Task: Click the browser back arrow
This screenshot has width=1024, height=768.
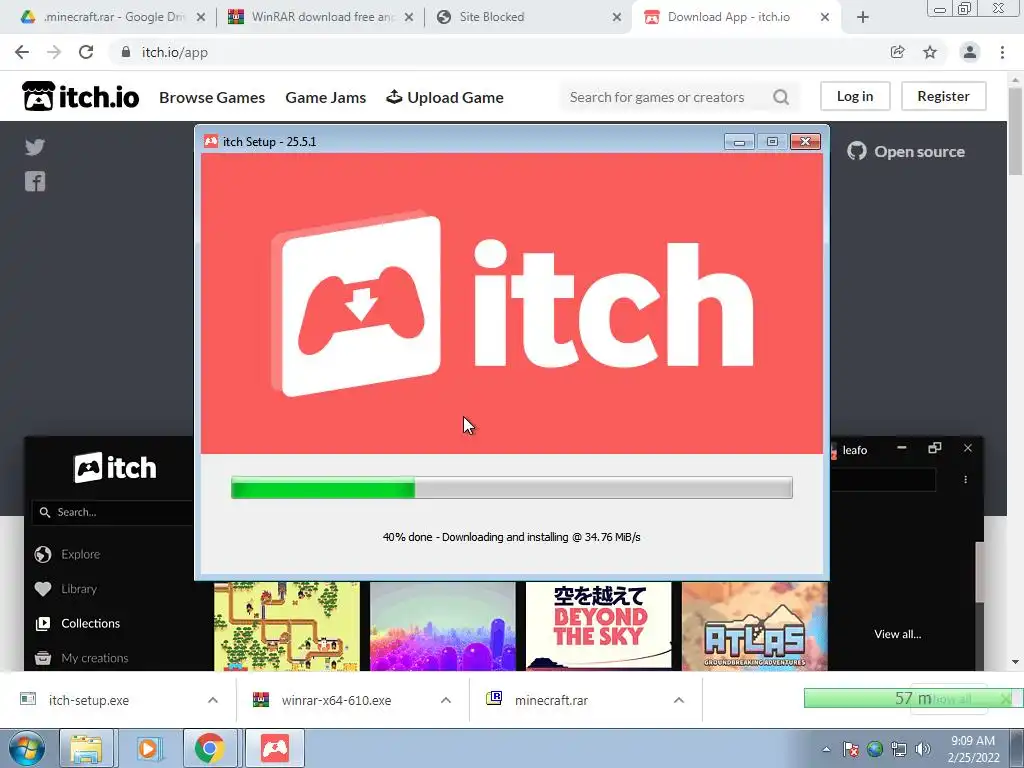Action: (x=22, y=52)
